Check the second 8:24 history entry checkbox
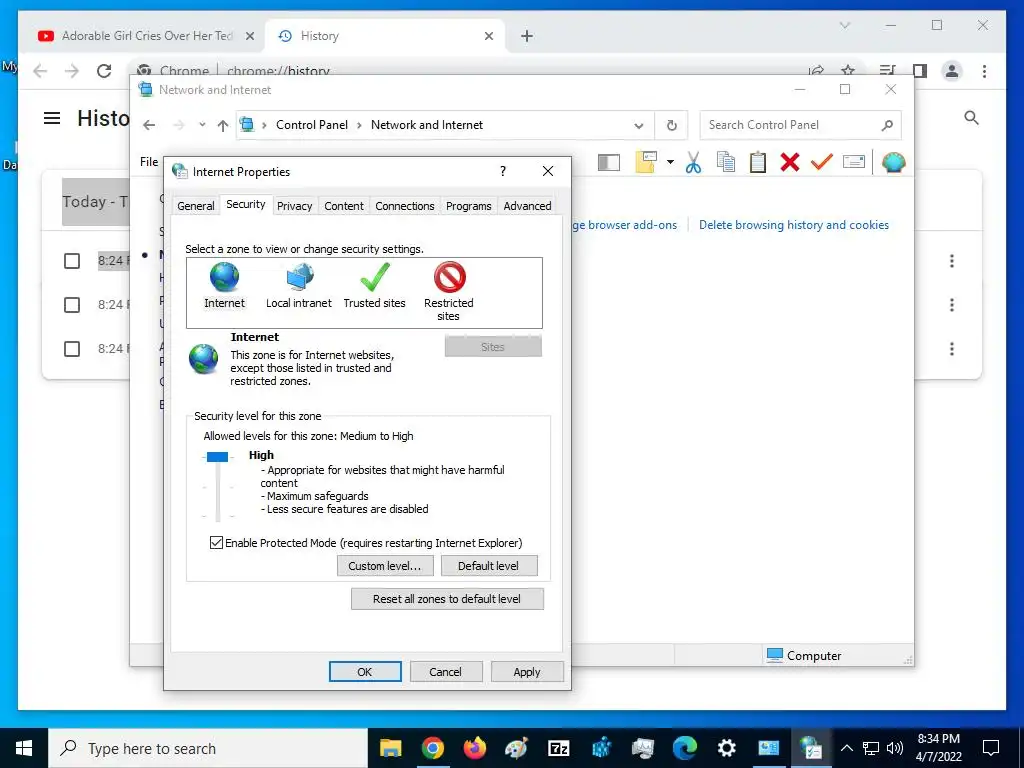Screen dimensions: 1024x768 coord(72,305)
